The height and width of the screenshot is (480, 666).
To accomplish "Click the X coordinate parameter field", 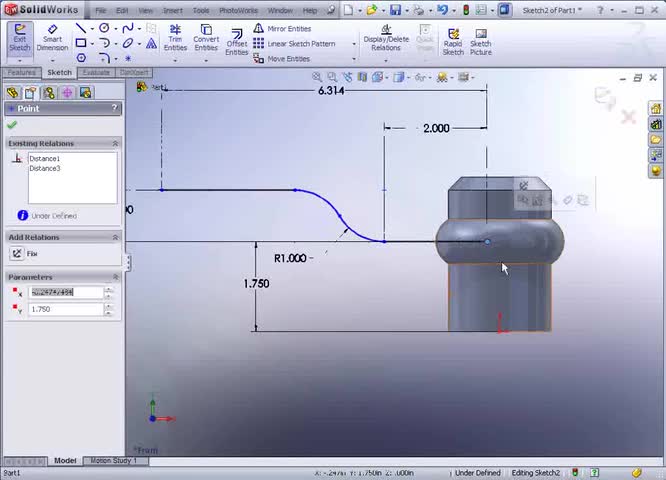I will click(x=66, y=292).
